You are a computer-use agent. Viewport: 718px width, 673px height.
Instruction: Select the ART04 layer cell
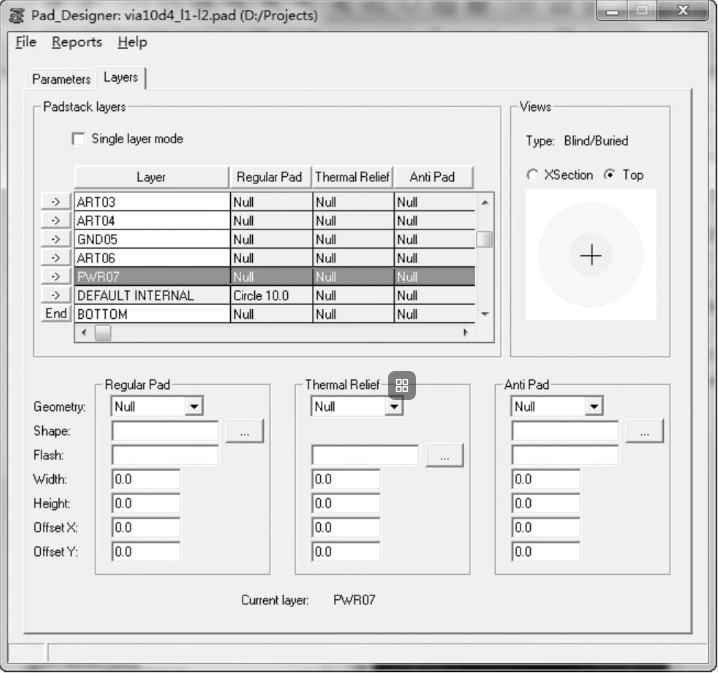152,221
